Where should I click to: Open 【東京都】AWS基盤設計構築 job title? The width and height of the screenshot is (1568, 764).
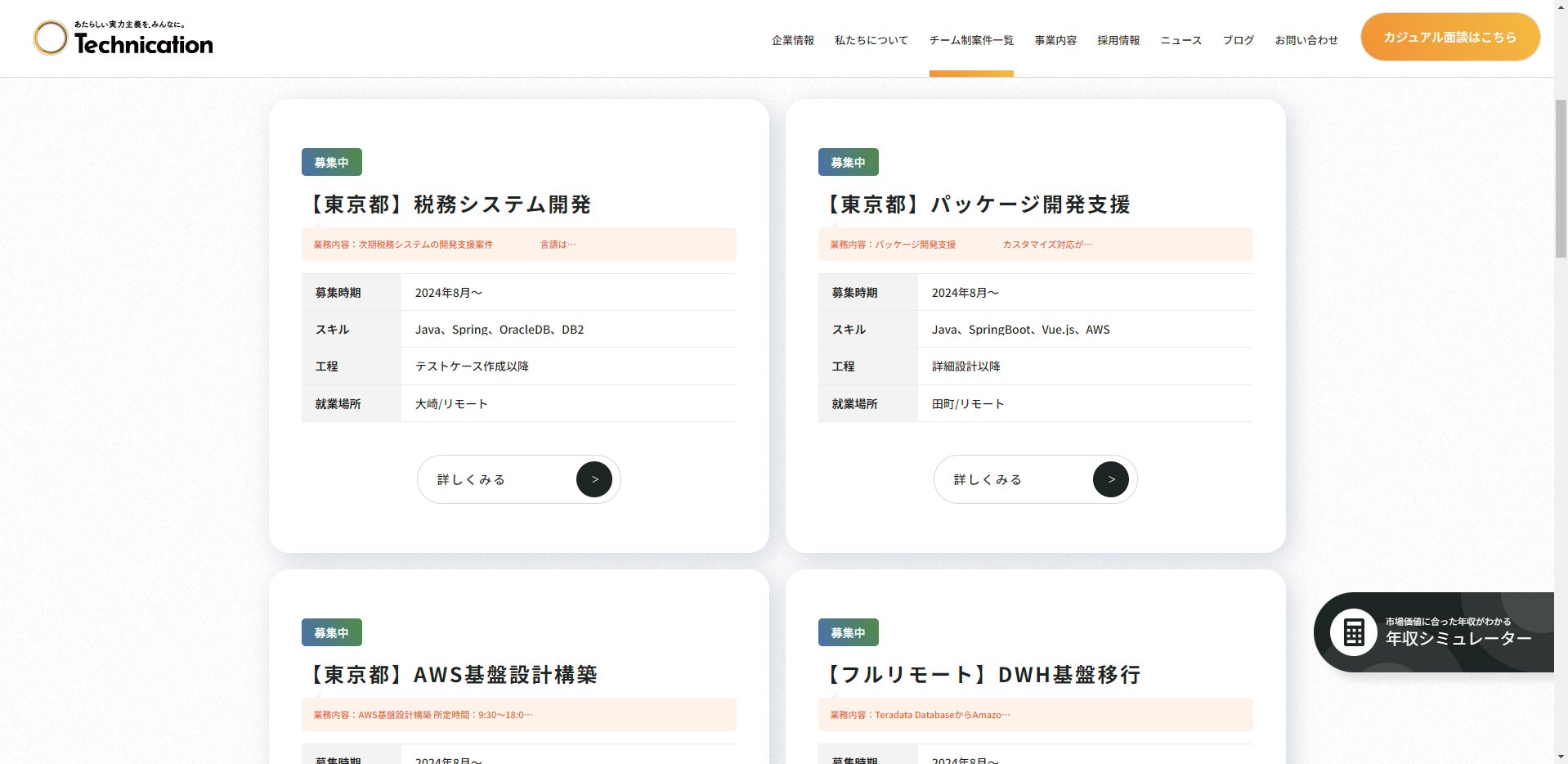coord(450,675)
